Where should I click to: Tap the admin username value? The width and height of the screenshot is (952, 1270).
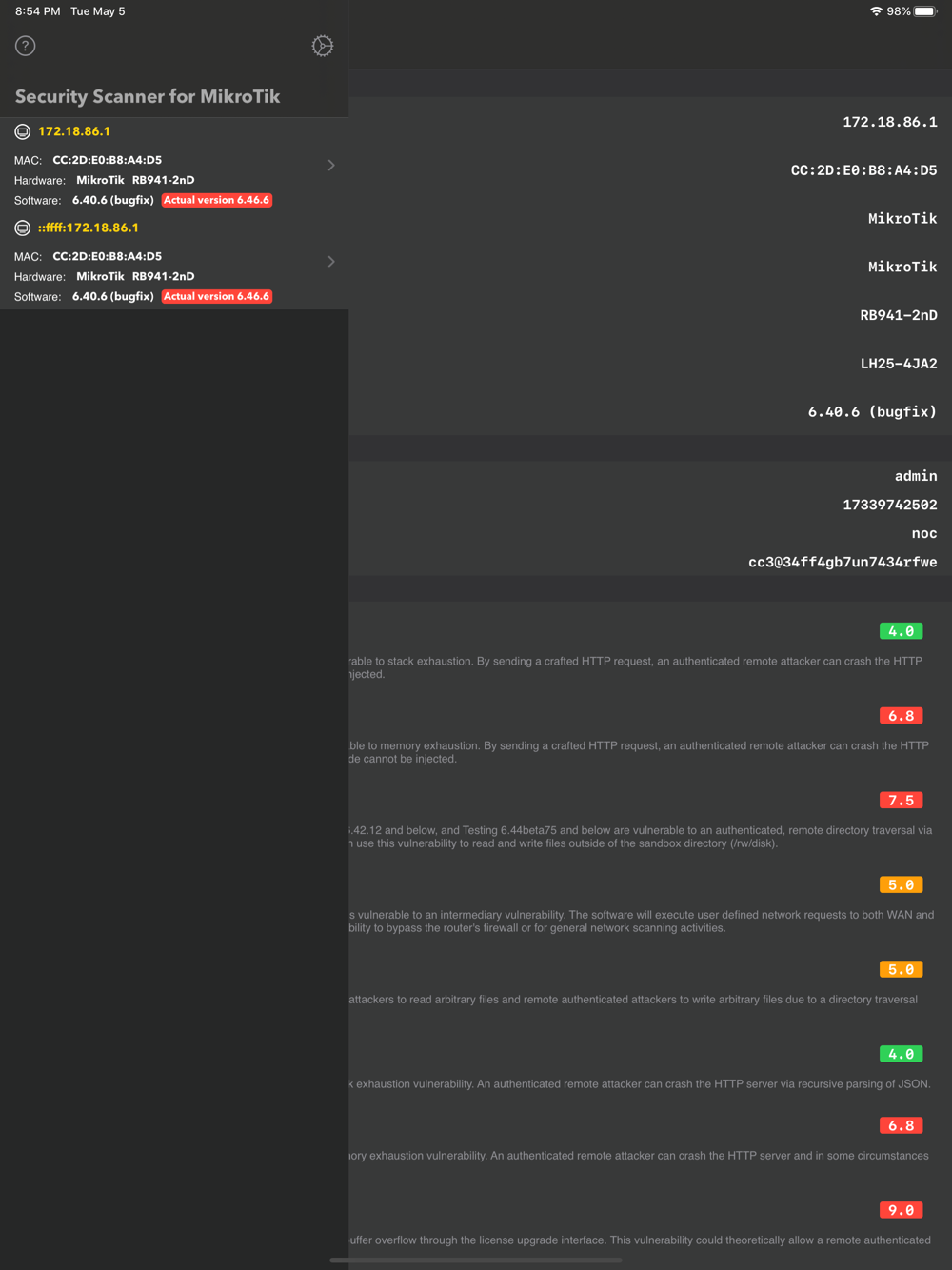pos(916,476)
